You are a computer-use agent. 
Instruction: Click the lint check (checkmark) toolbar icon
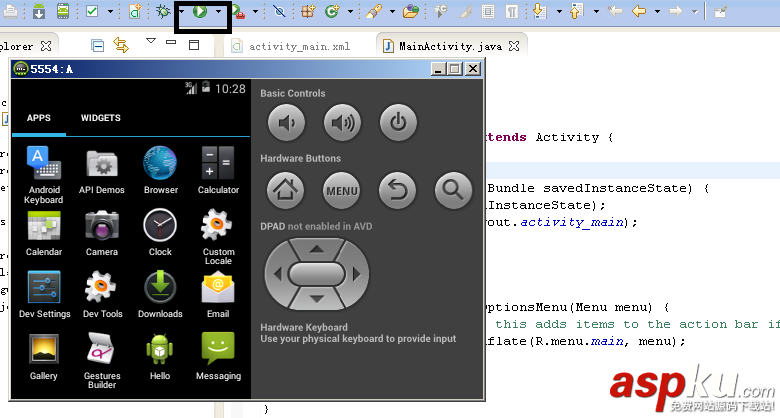click(92, 11)
